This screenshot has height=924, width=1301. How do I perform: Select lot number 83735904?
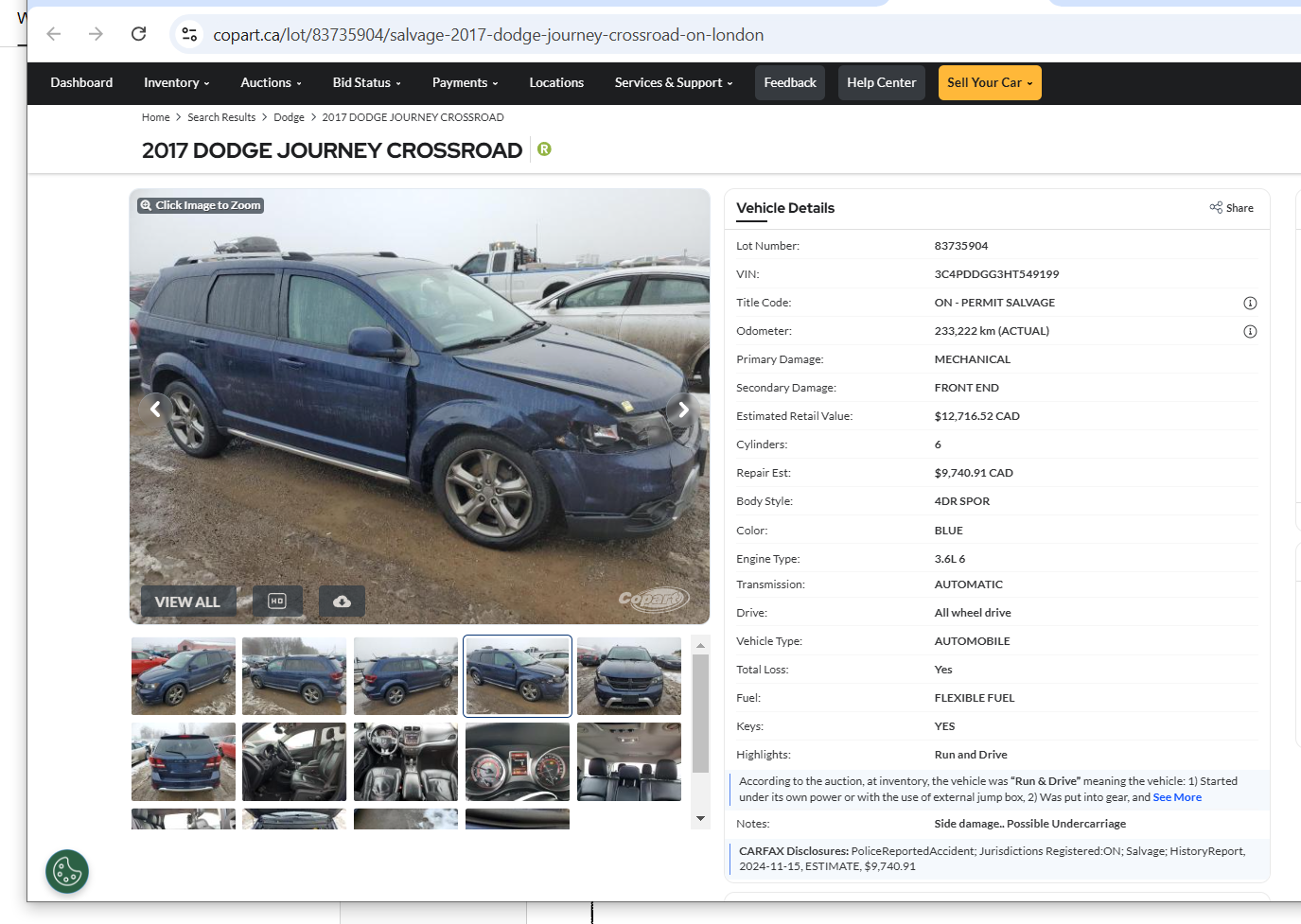tap(961, 246)
